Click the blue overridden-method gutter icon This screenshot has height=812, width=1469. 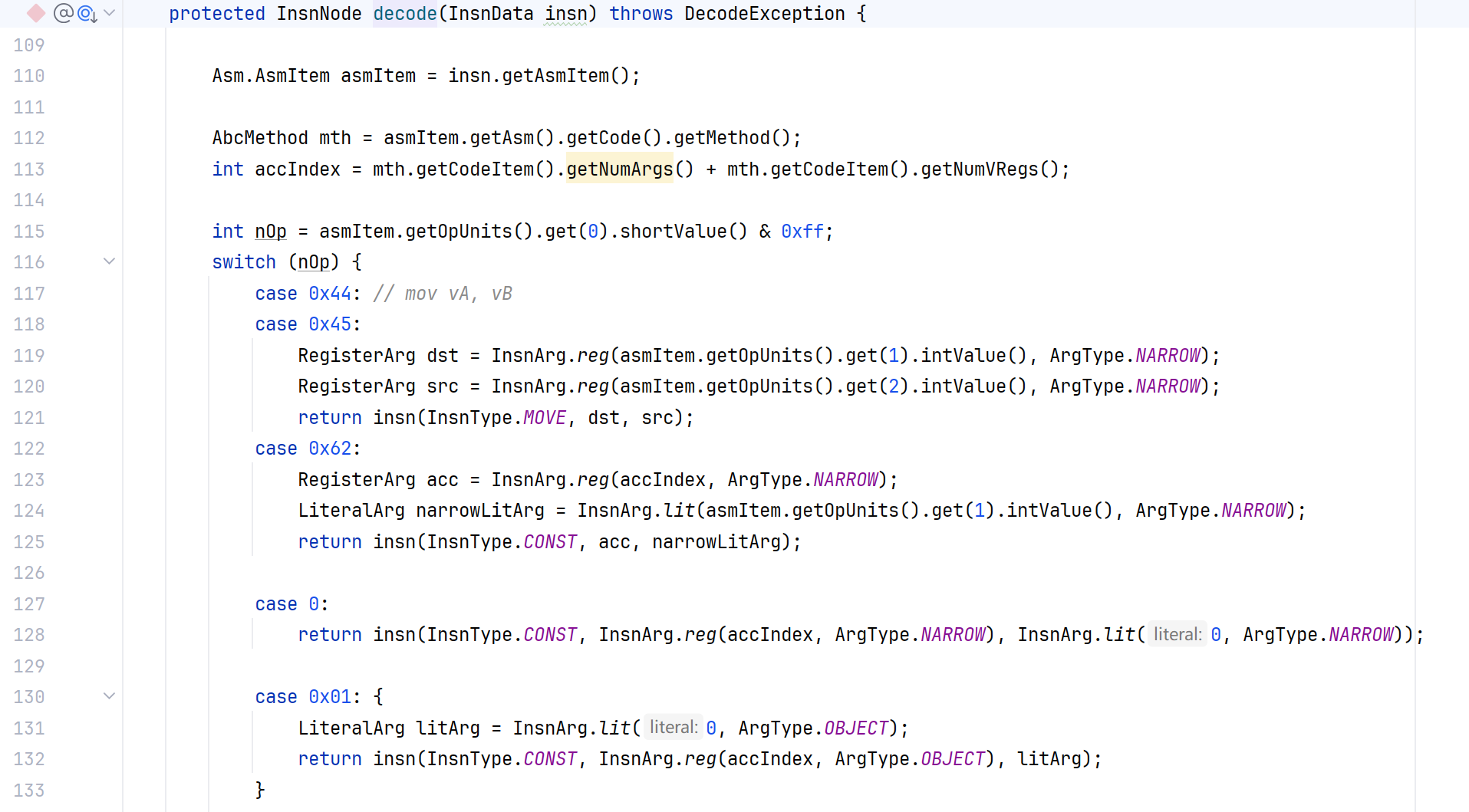[87, 13]
